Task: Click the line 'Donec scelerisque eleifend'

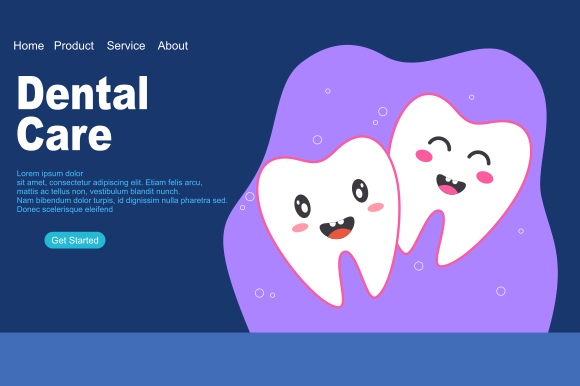Action: click(x=65, y=209)
